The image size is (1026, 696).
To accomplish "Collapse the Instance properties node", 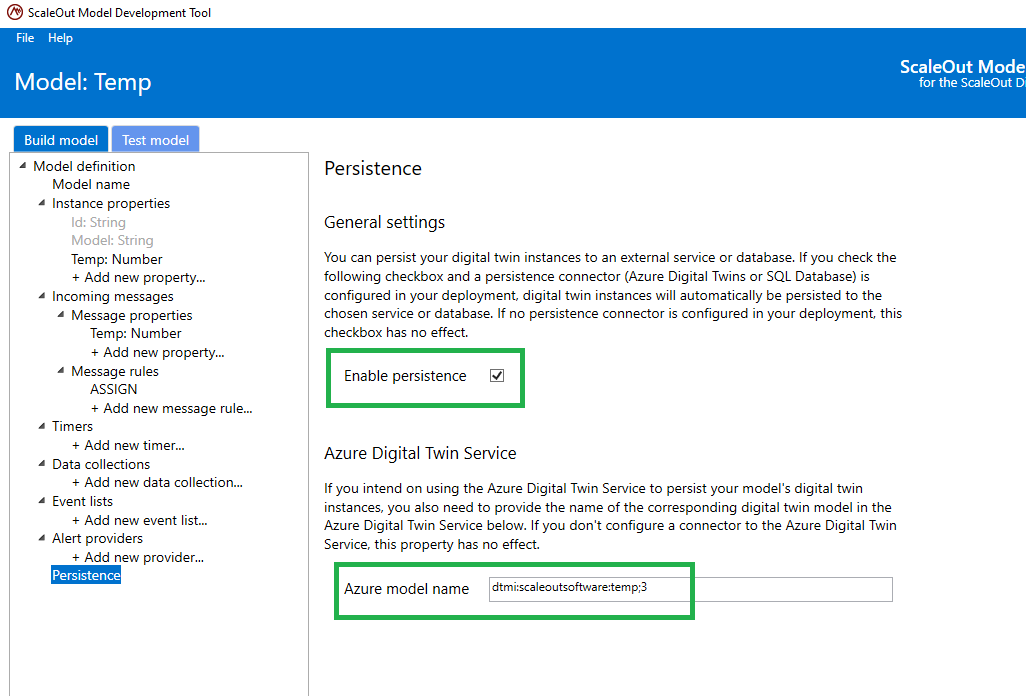I will 42,203.
